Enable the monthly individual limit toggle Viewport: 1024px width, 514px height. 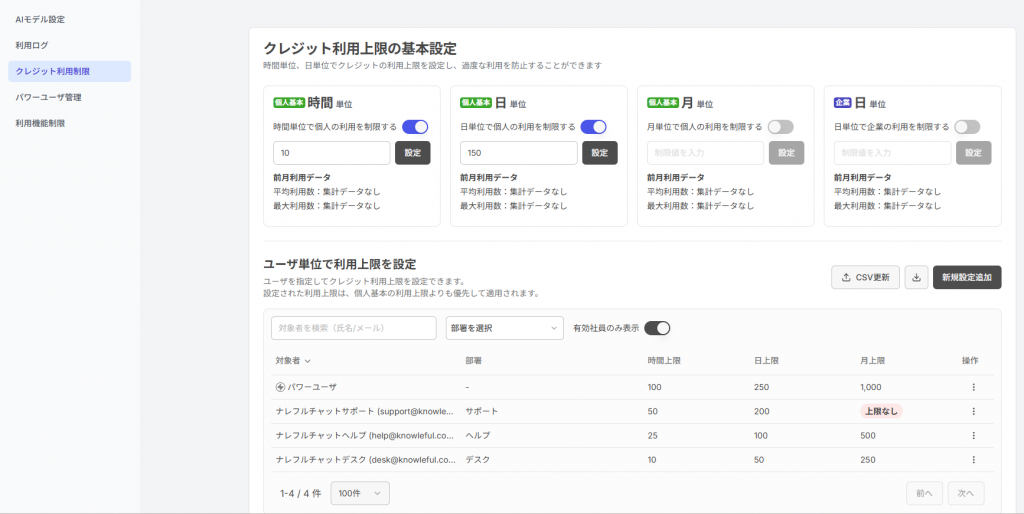point(780,127)
